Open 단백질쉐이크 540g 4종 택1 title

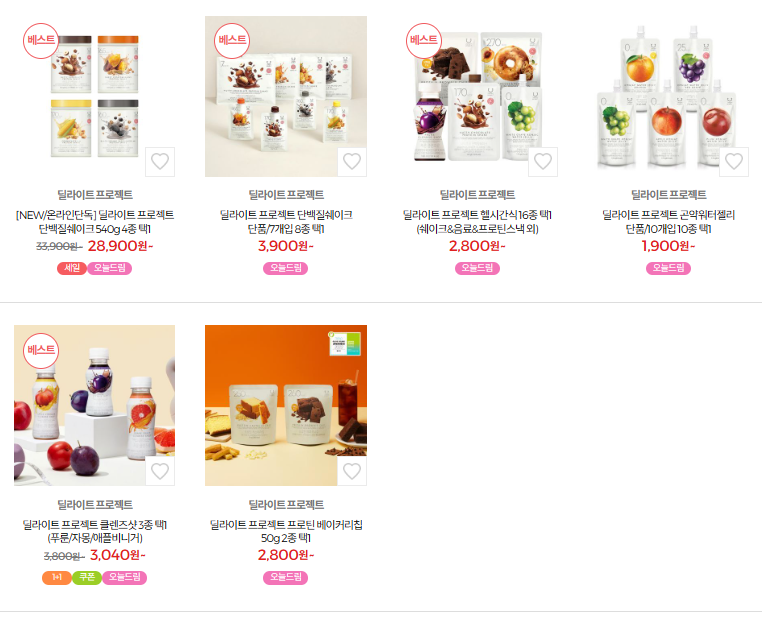(95, 222)
